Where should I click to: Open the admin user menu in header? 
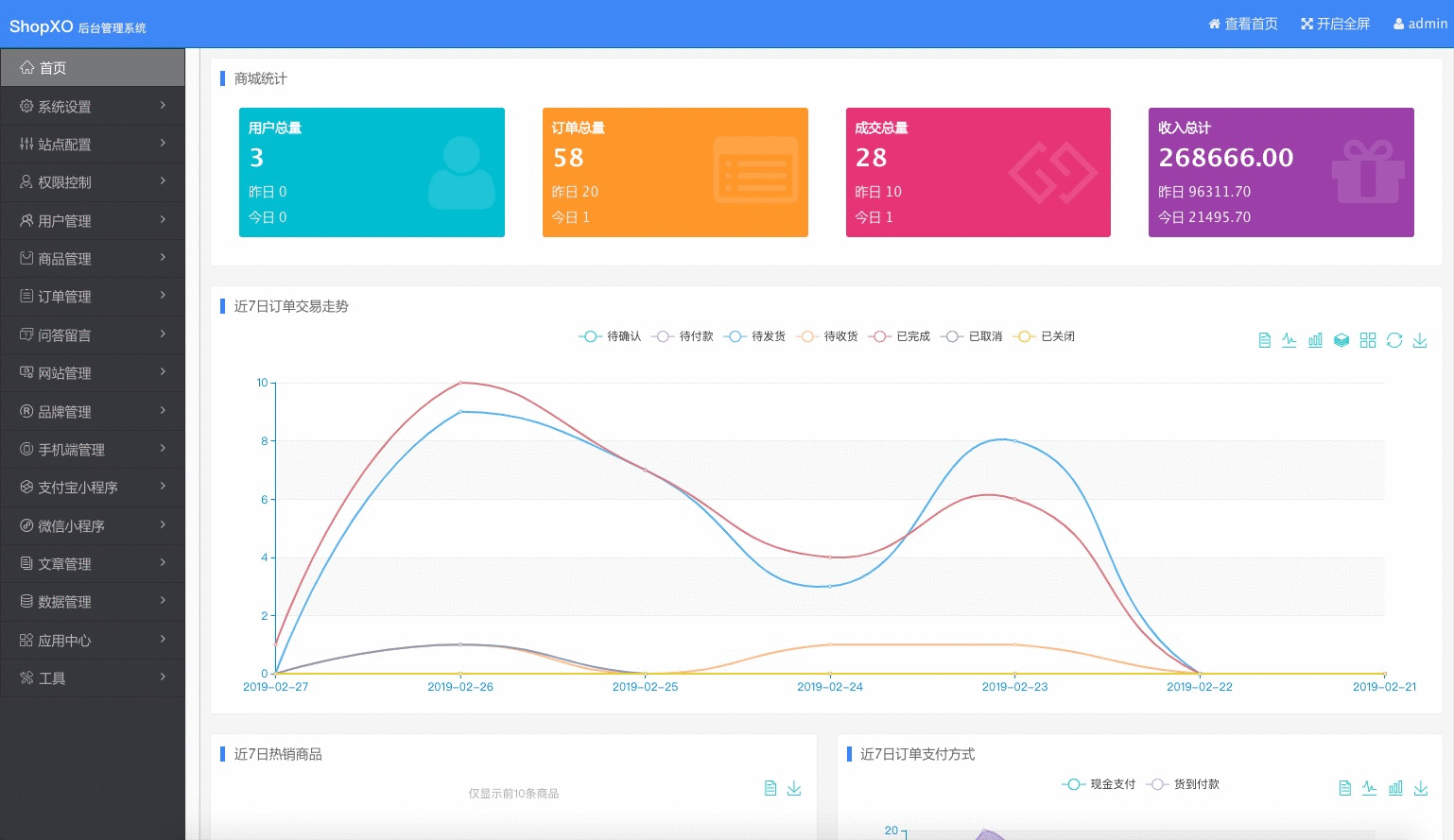pos(1420,24)
